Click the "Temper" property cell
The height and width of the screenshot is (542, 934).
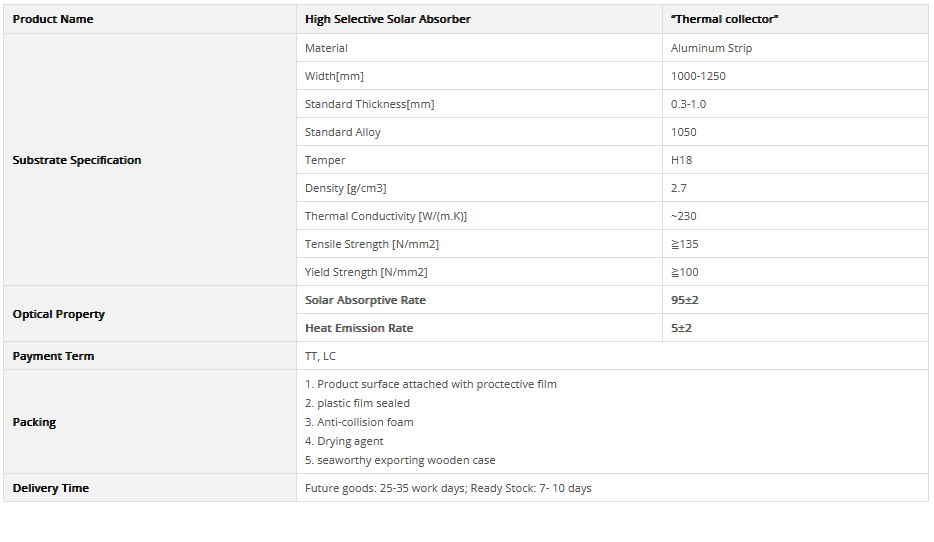click(x=325, y=160)
